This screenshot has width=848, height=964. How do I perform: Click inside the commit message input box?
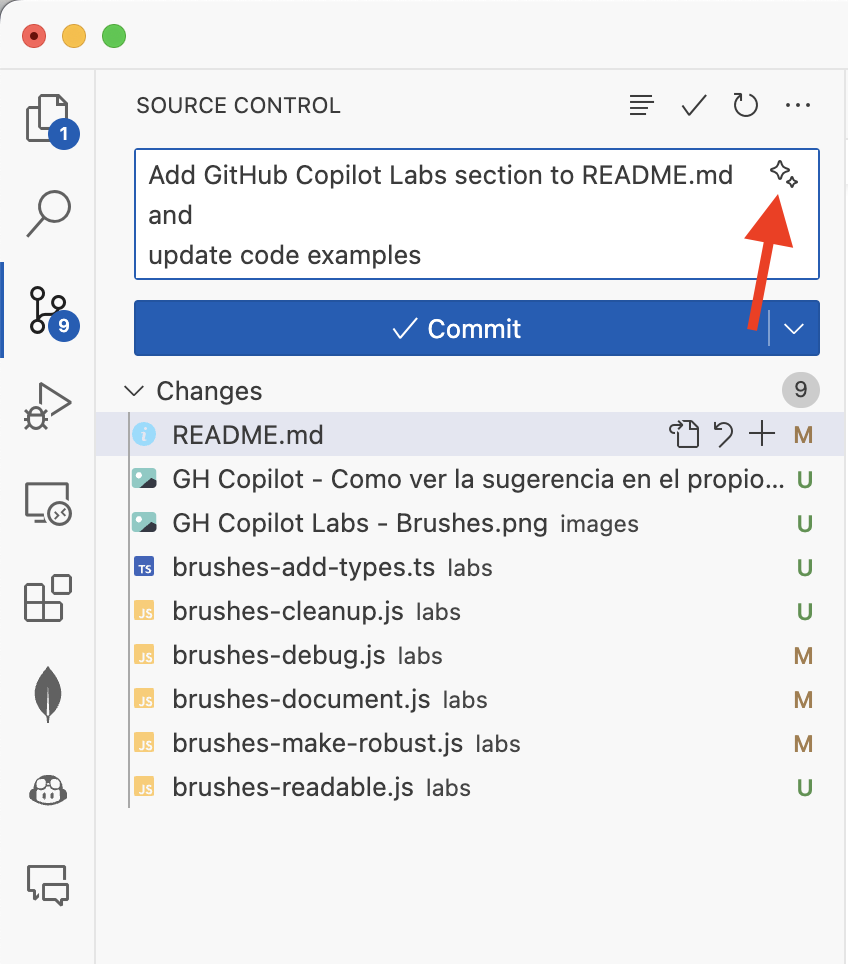(x=477, y=214)
